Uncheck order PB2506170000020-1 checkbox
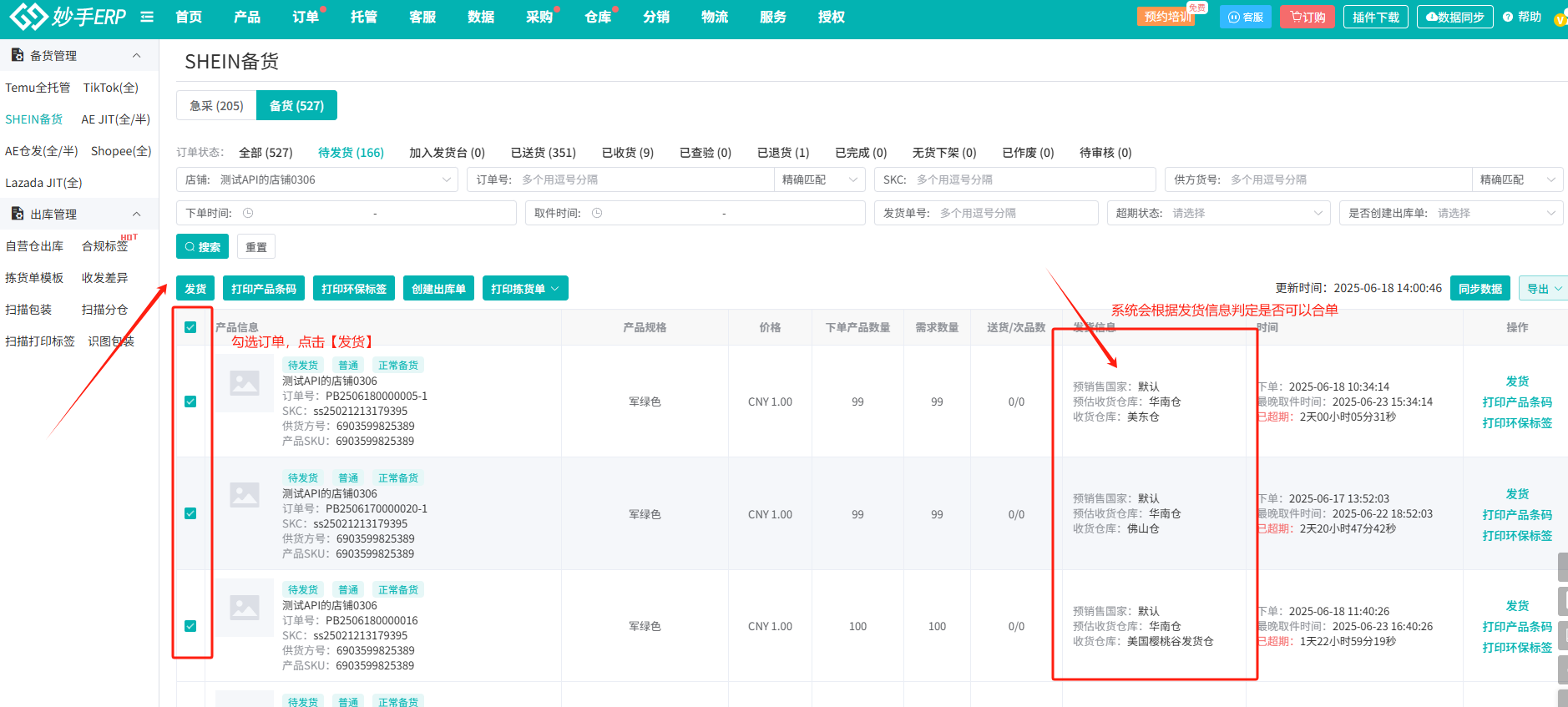1568x707 pixels. pos(190,513)
